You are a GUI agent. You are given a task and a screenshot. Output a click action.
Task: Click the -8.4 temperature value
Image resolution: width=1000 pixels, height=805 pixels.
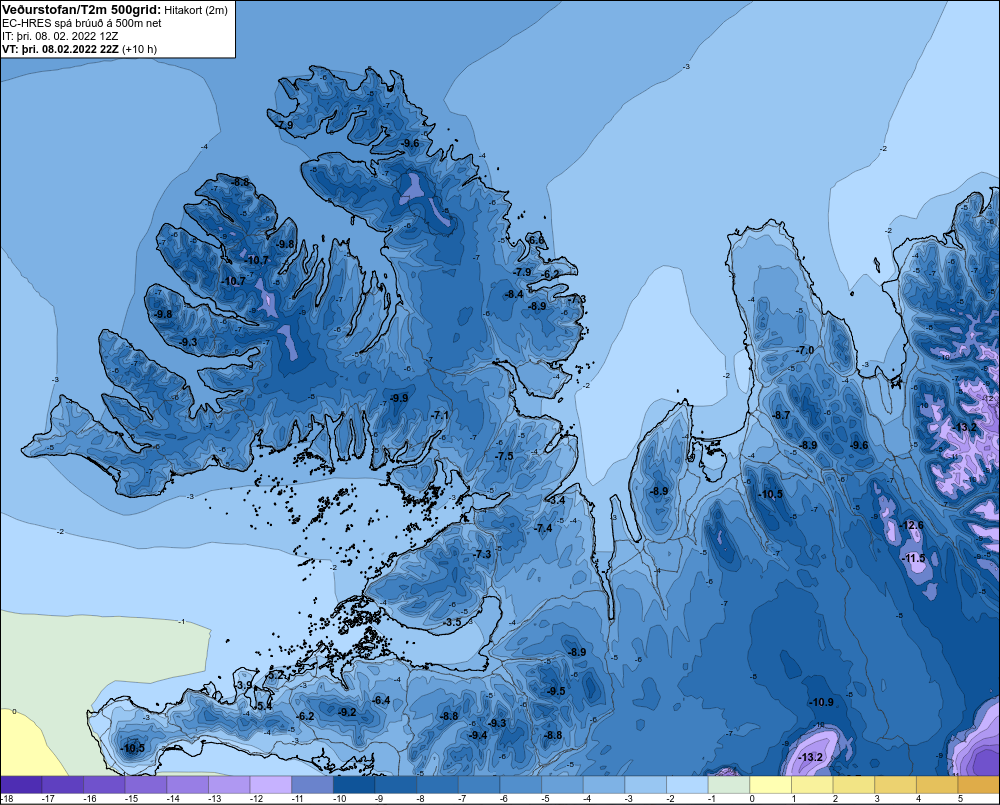pos(513,294)
